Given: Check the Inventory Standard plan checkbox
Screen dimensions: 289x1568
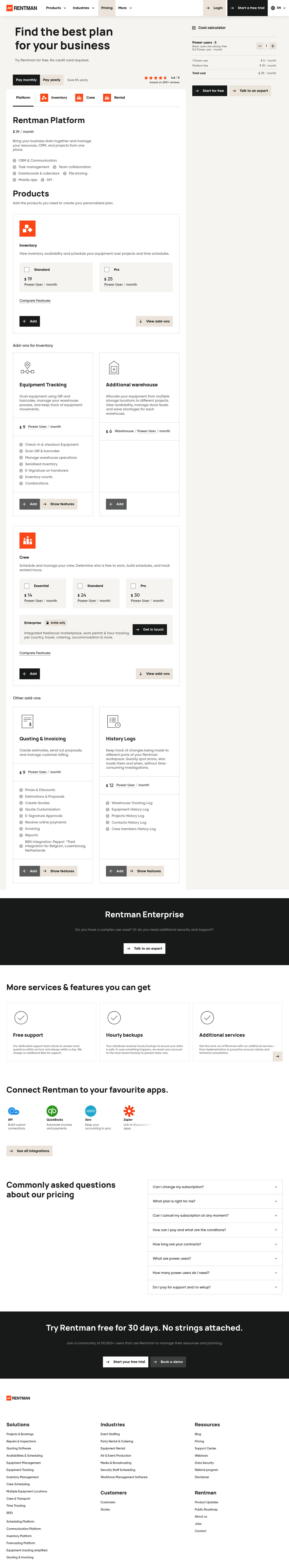Looking at the screenshot, I should 27,270.
